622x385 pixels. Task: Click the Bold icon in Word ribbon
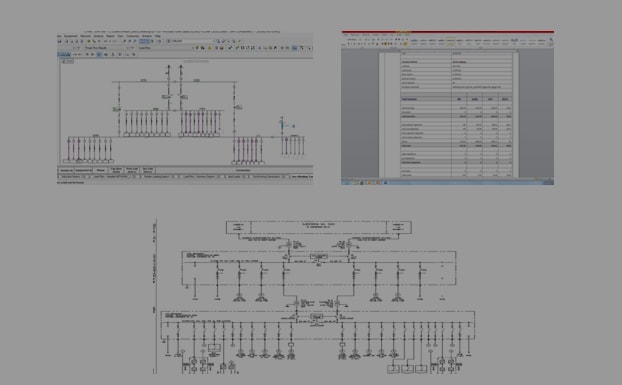(348, 44)
